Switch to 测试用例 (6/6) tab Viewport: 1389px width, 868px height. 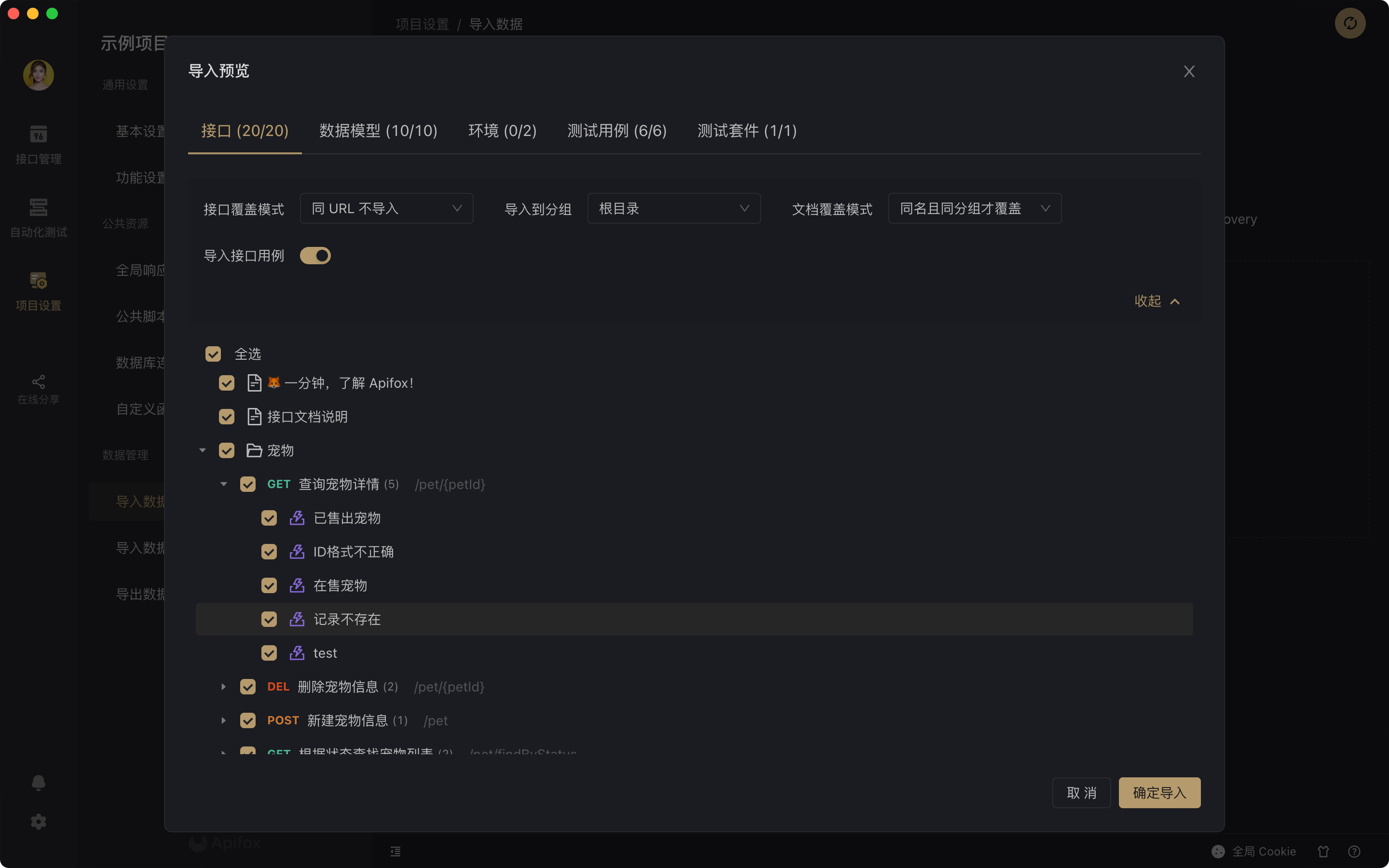[617, 131]
